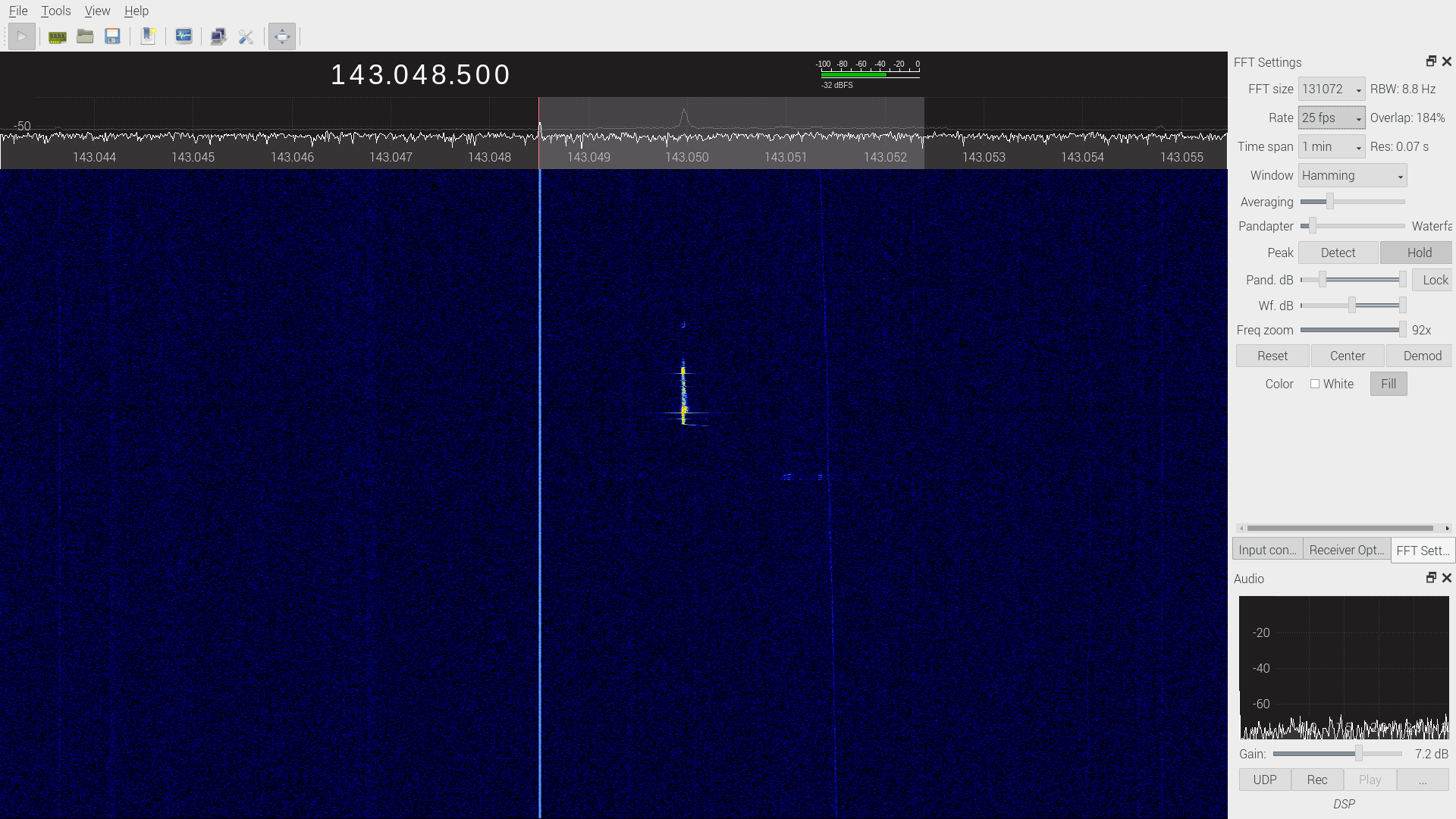The width and height of the screenshot is (1456, 819).
Task: Click the 92x zoom value
Action: (x=1422, y=330)
